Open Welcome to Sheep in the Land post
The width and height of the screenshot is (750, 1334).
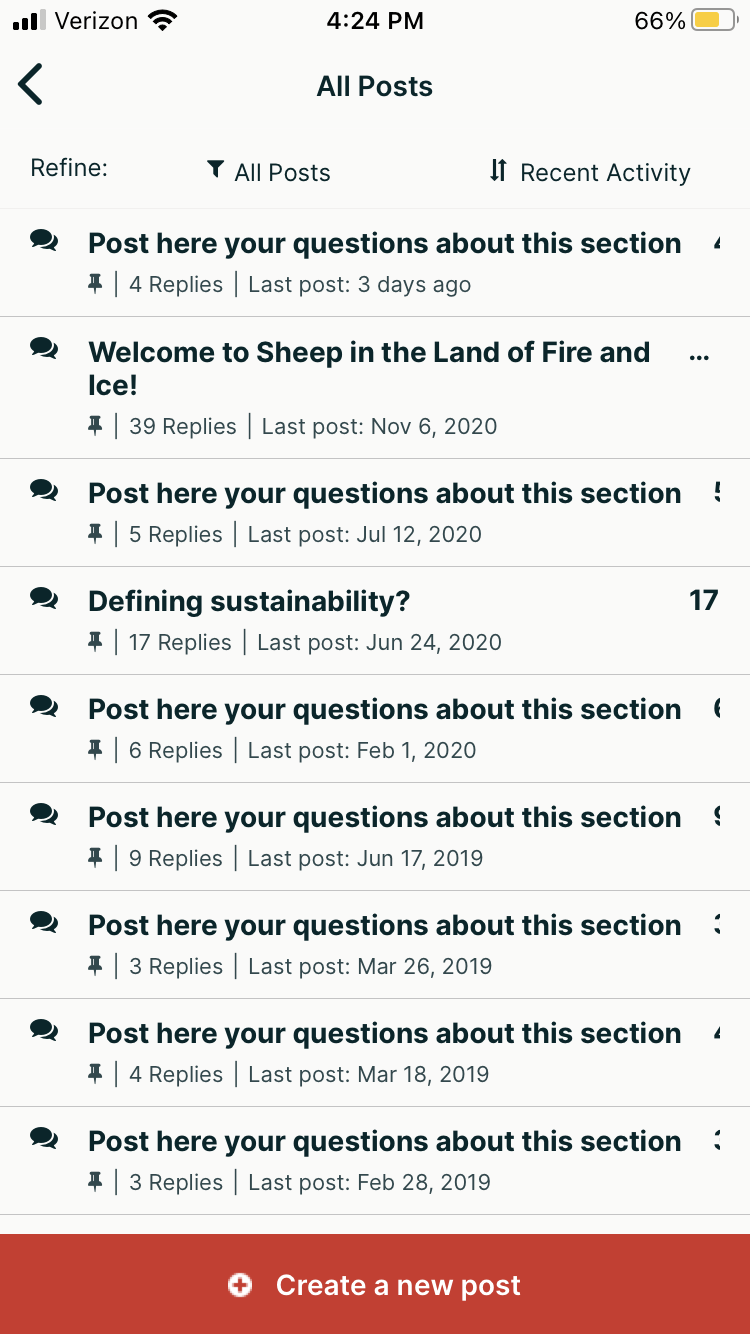[369, 366]
